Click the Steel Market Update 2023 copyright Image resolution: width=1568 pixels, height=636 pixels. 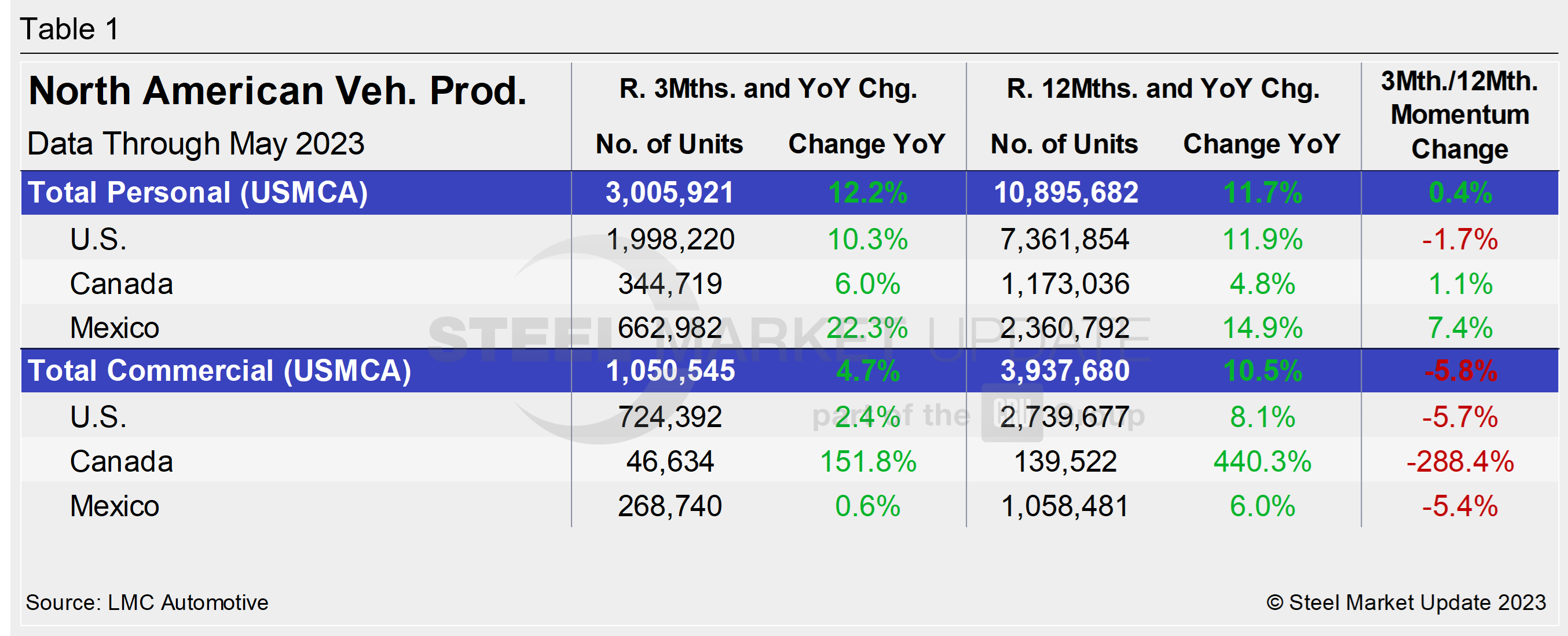[x=1405, y=602]
